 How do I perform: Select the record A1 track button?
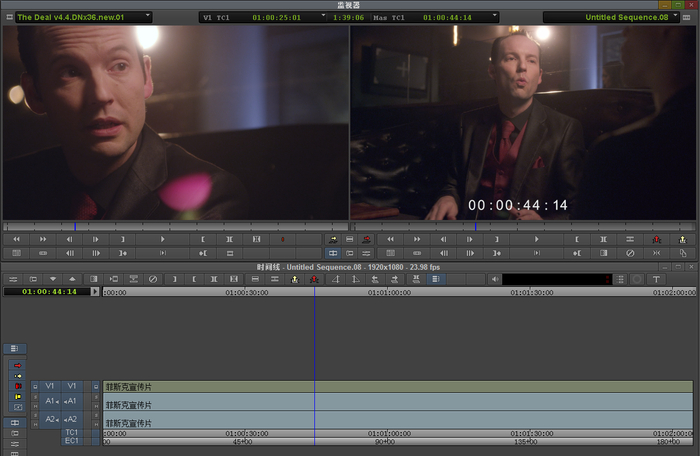[x=71, y=401]
